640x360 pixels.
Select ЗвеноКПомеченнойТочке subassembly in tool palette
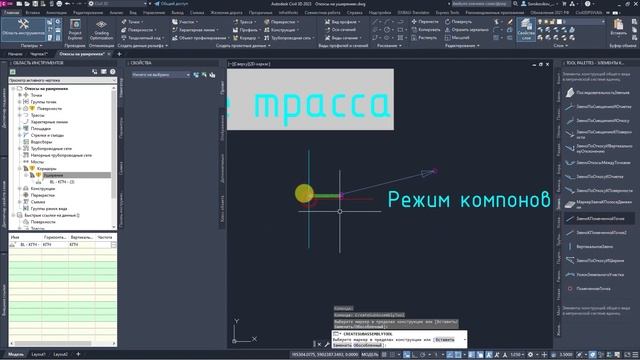(x=599, y=219)
